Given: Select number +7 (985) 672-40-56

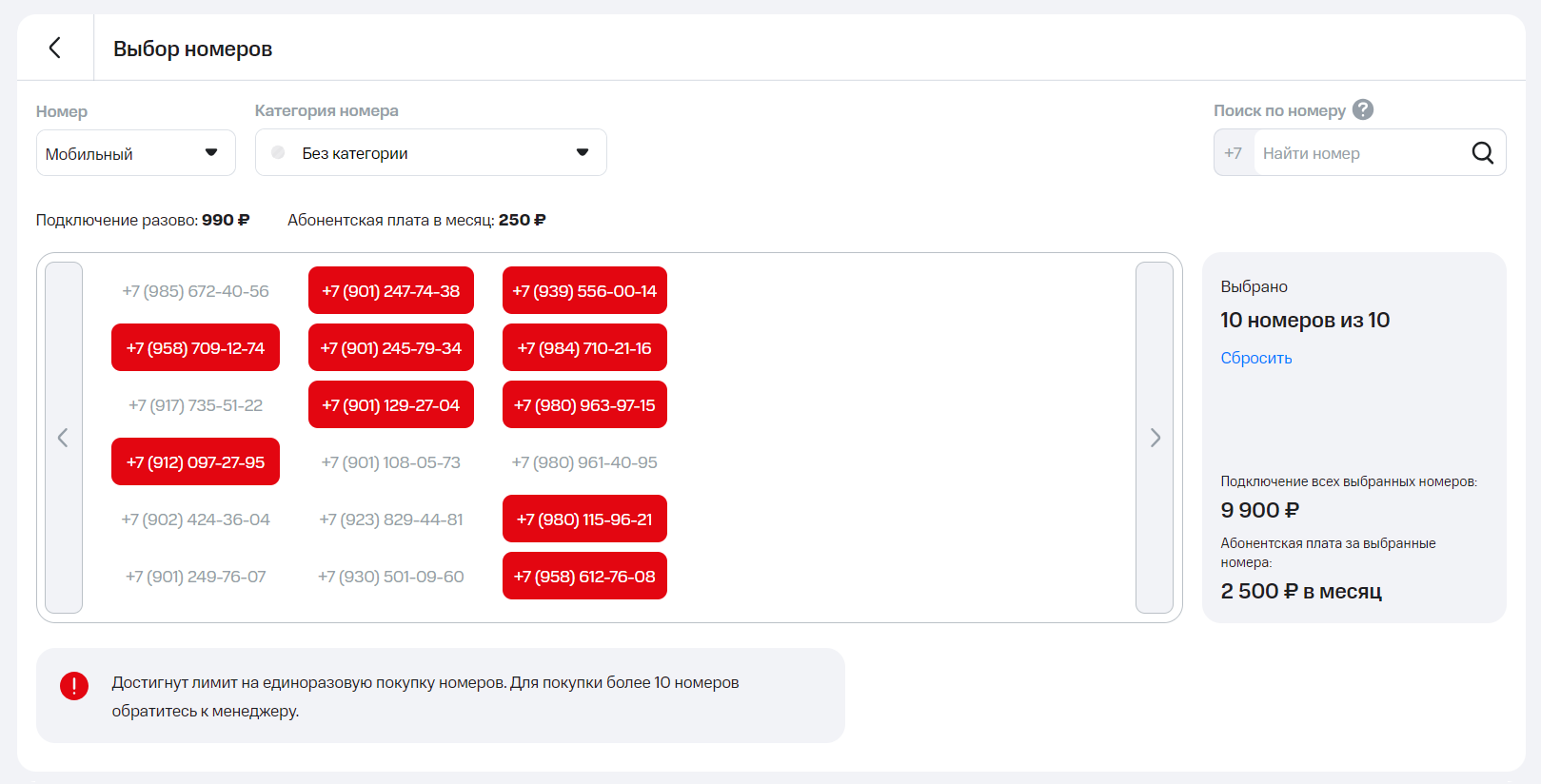Looking at the screenshot, I should pyautogui.click(x=195, y=291).
